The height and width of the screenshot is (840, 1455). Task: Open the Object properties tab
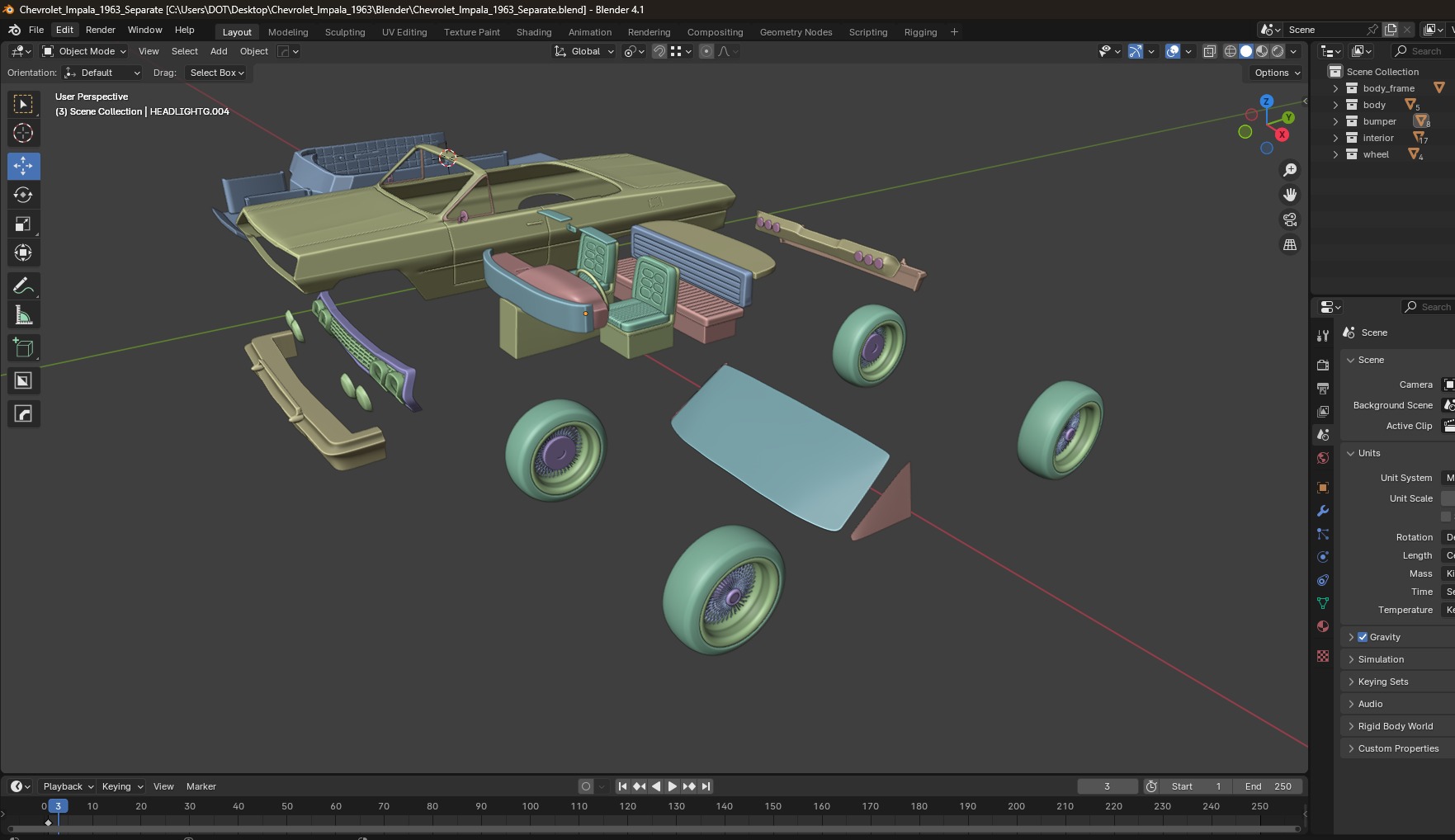tap(1323, 488)
